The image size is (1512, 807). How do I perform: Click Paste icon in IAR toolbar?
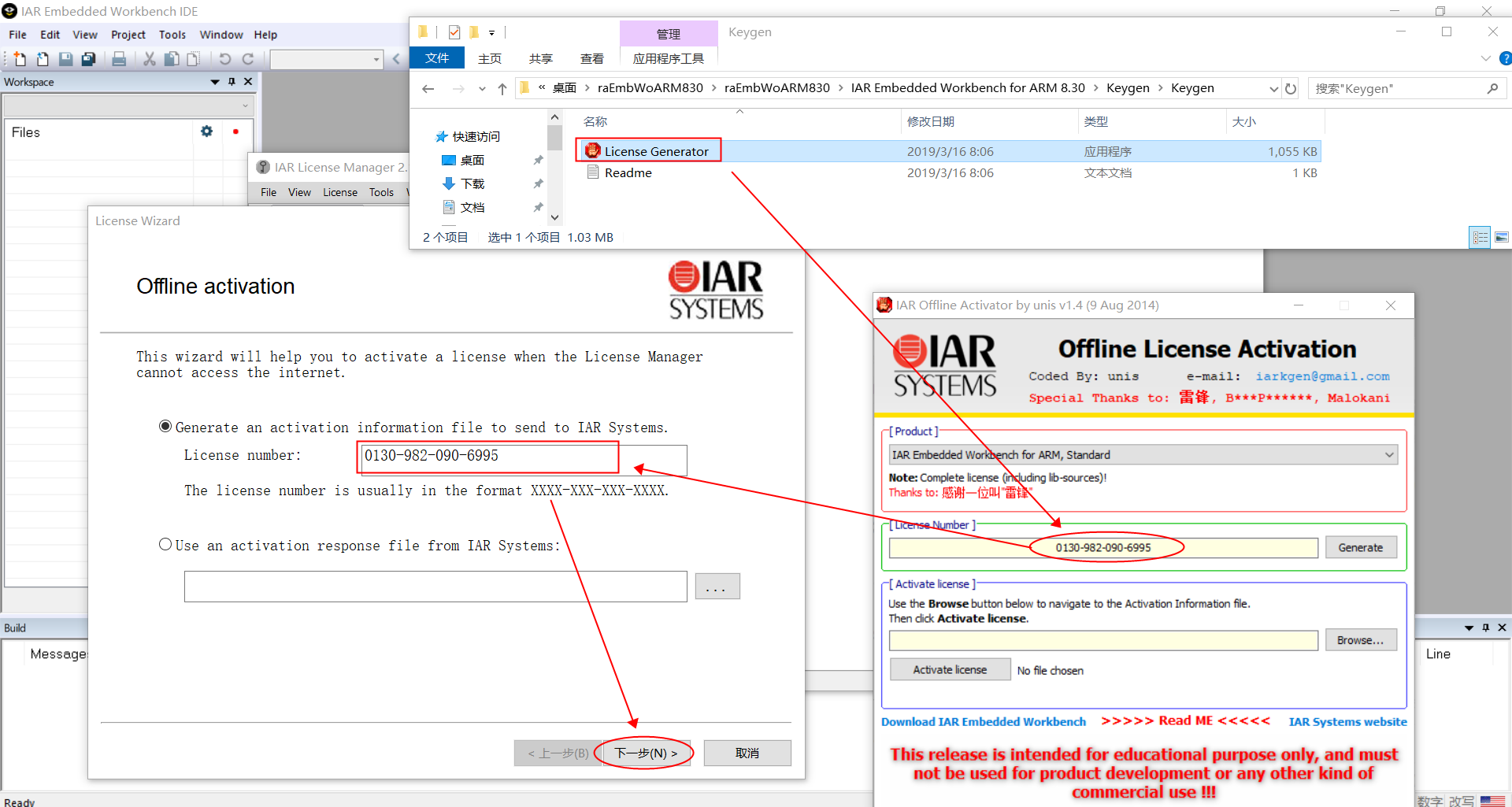193,59
